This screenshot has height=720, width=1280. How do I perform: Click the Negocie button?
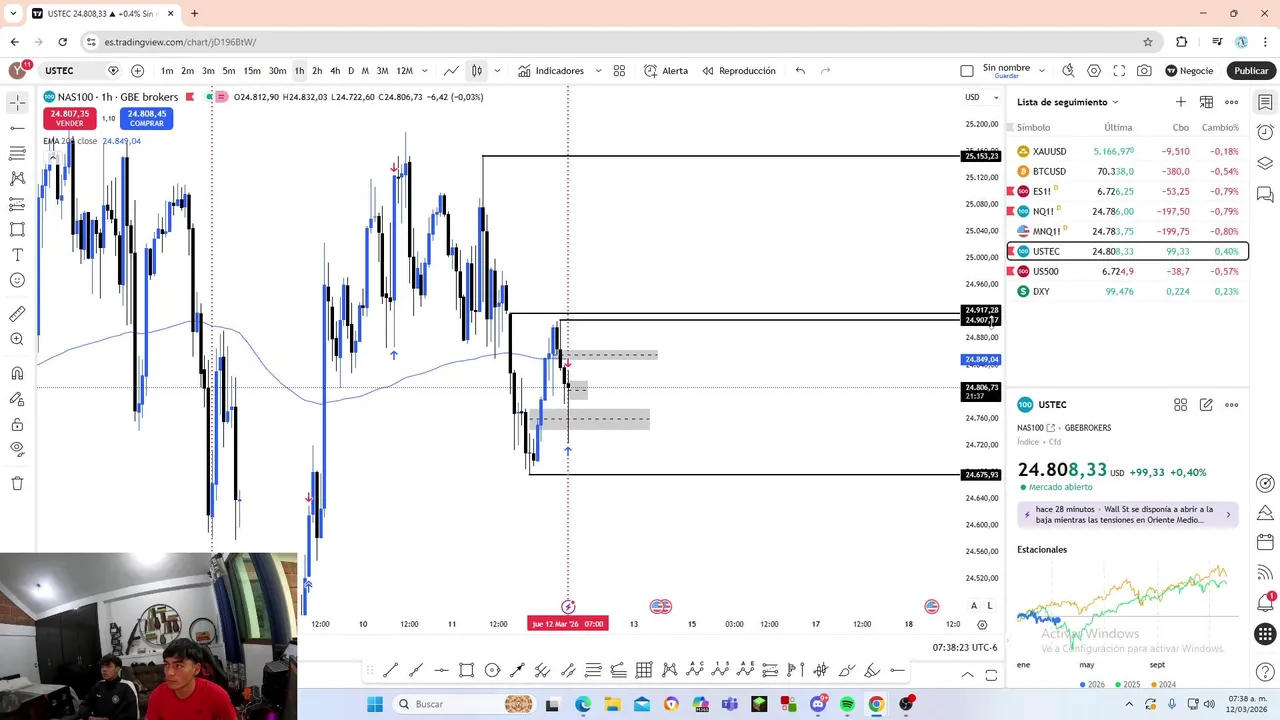click(x=1189, y=71)
